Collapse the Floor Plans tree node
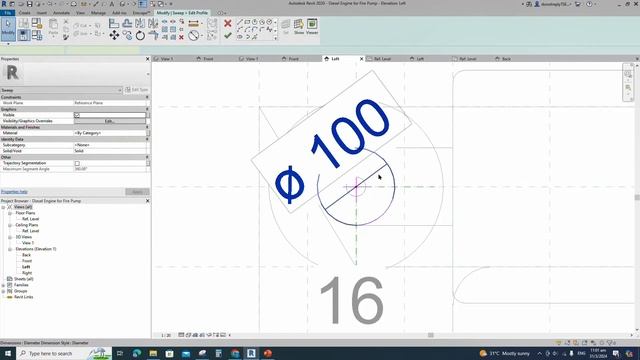 click(x=10, y=213)
